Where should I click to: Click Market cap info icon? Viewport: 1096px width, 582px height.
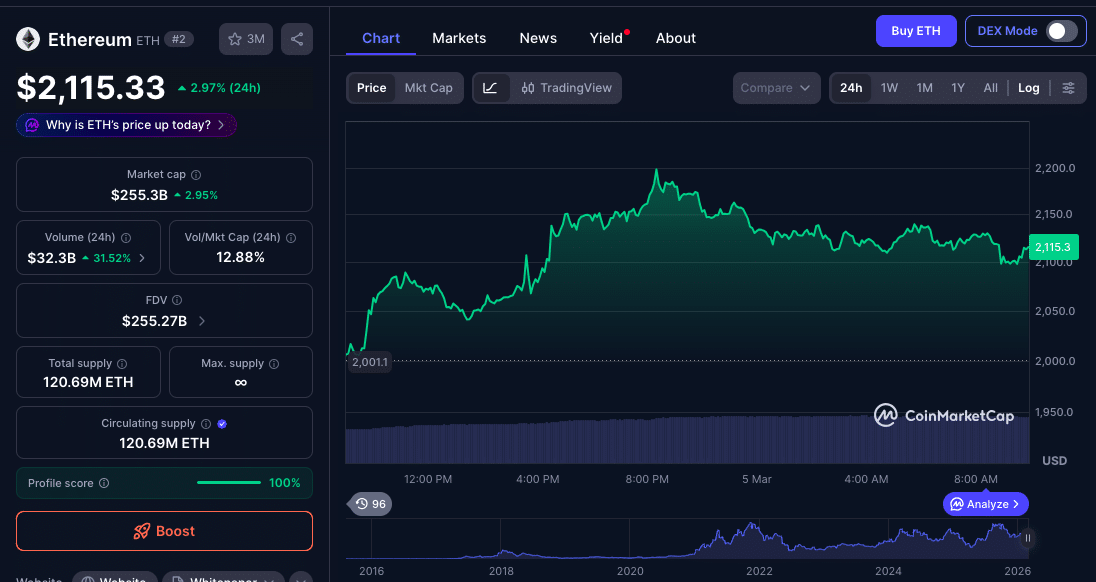[x=196, y=175]
